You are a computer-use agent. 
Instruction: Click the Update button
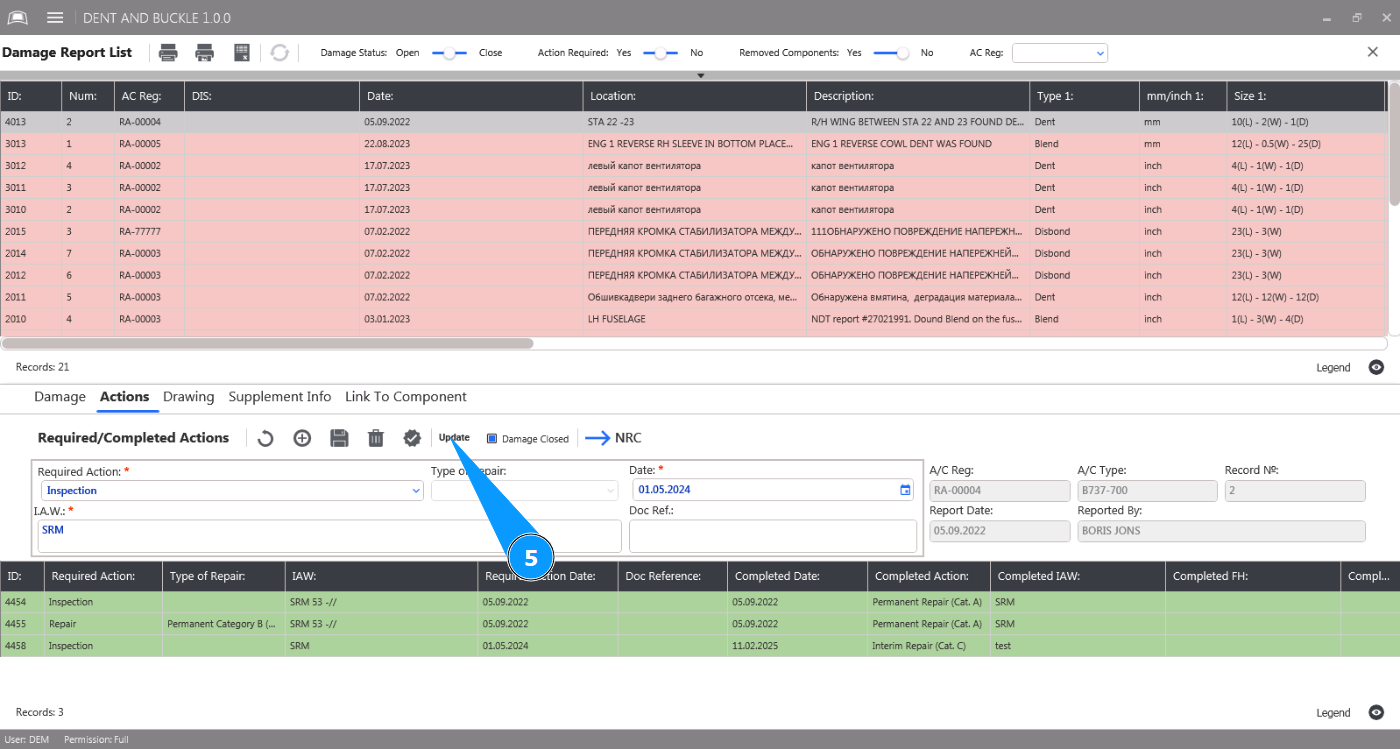[454, 438]
